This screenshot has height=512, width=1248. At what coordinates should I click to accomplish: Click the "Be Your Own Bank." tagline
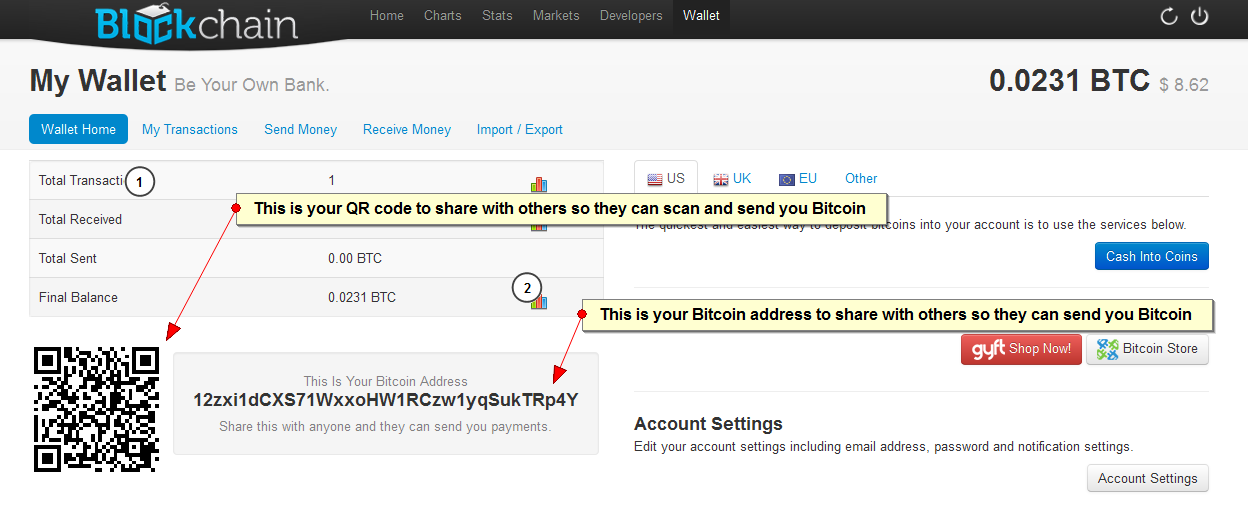pyautogui.click(x=252, y=85)
